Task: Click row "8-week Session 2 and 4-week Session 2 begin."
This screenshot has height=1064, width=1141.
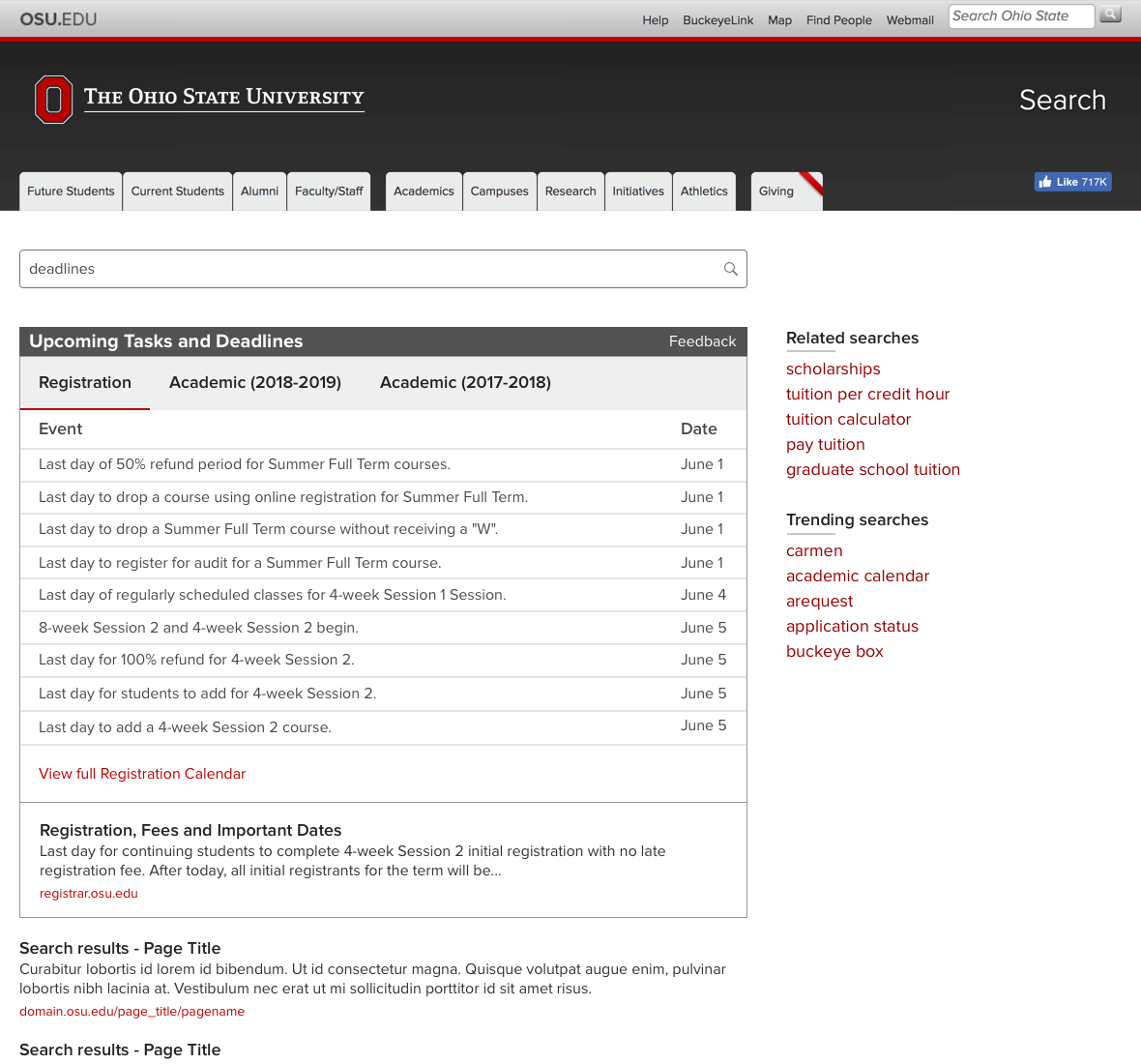Action: click(x=384, y=628)
